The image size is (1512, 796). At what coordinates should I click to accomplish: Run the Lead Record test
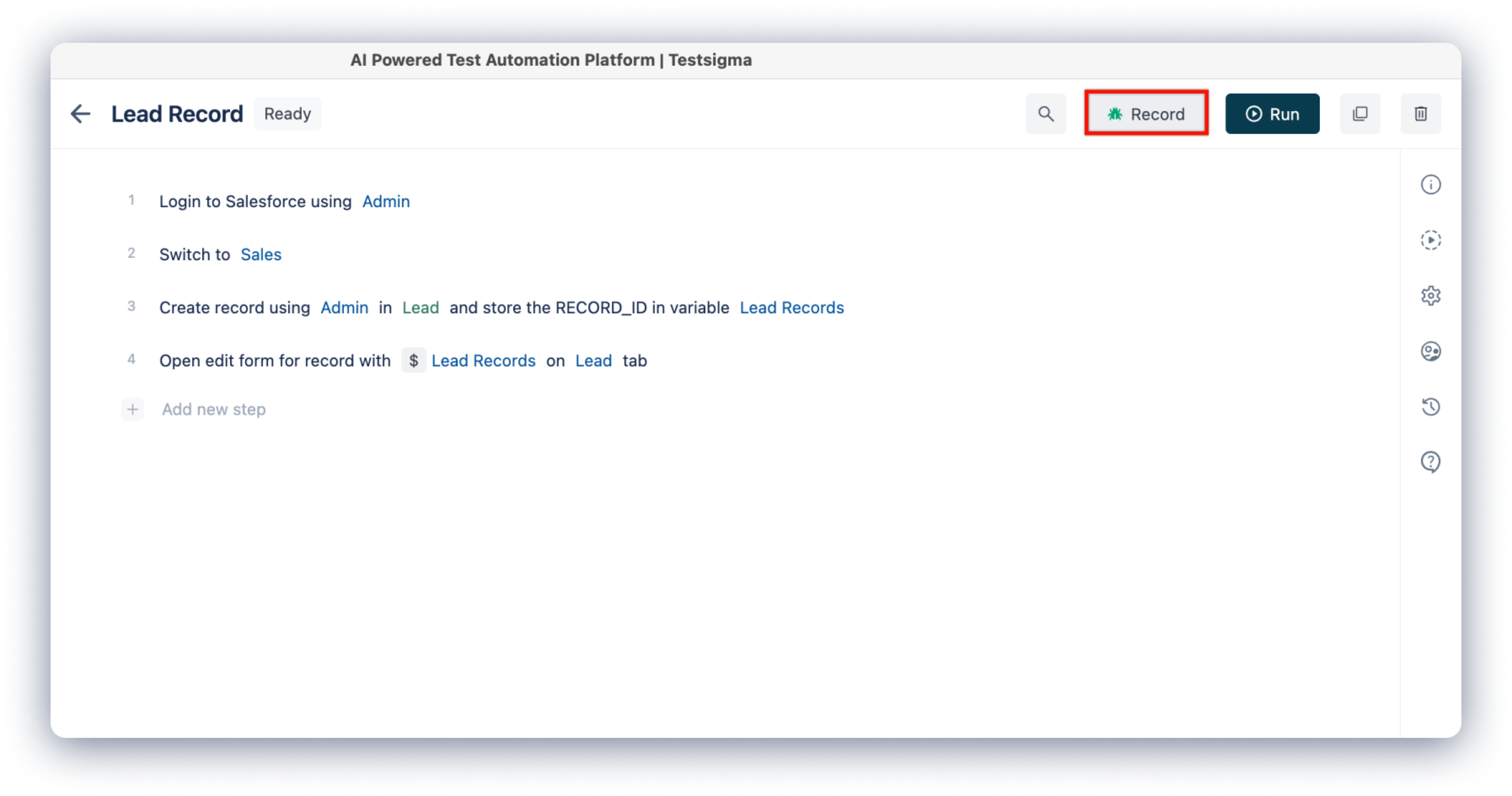pos(1272,114)
